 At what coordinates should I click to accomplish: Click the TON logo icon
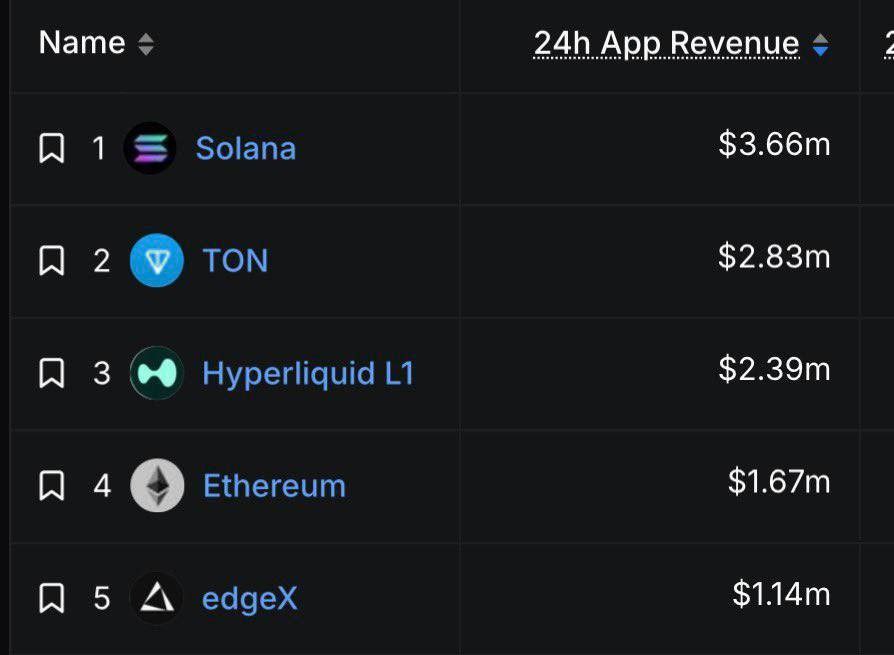[x=157, y=261]
